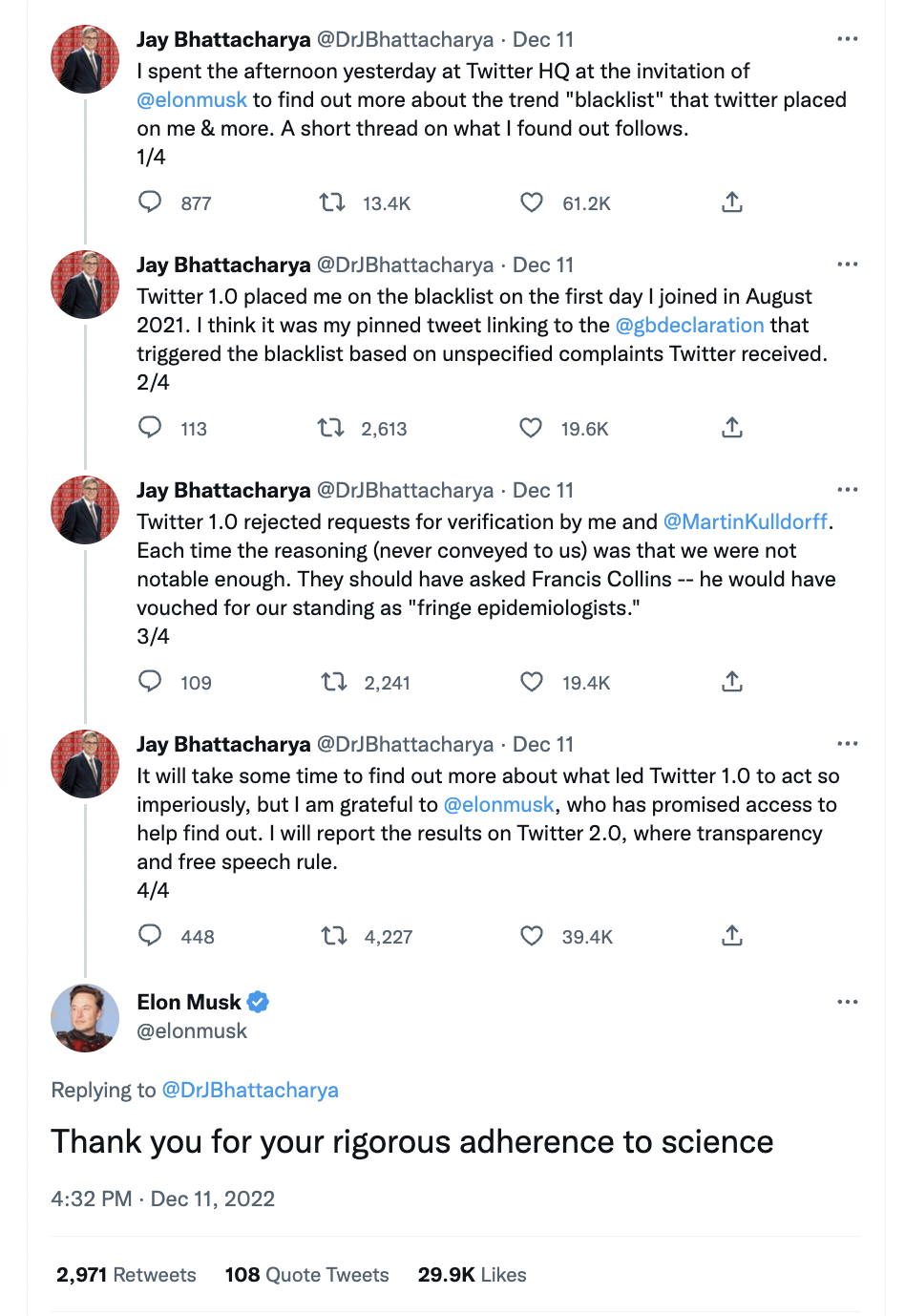Open the share menu on tweet 4/4
The width and height of the screenshot is (905, 1316).
click(x=732, y=936)
